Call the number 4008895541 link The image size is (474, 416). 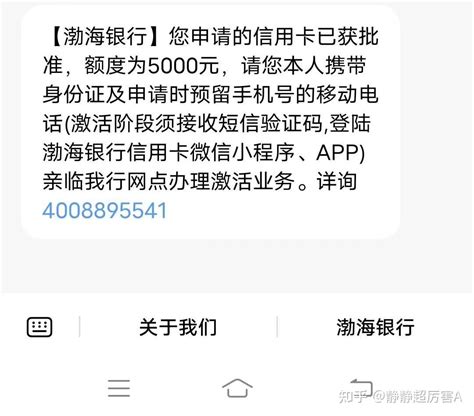(x=104, y=211)
